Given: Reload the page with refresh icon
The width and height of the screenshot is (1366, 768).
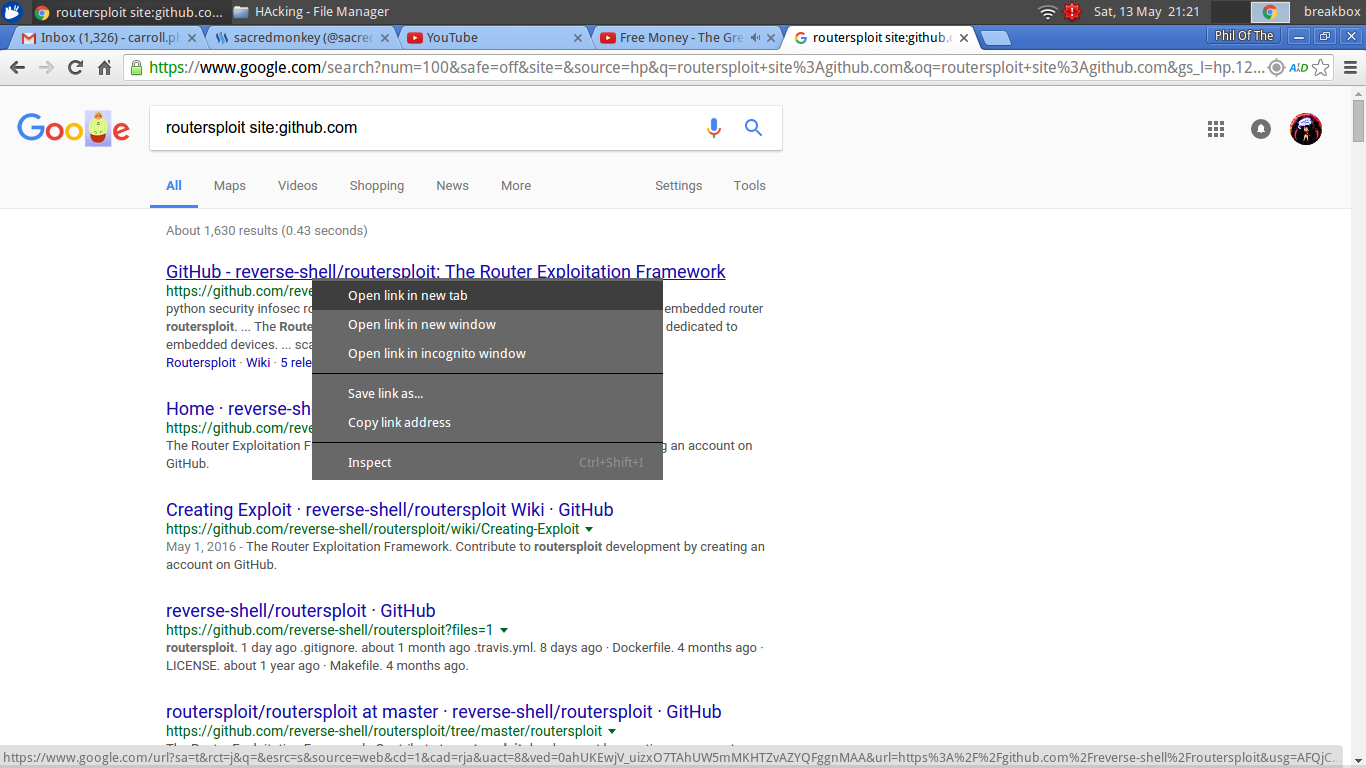Looking at the screenshot, I should click(x=75, y=68).
